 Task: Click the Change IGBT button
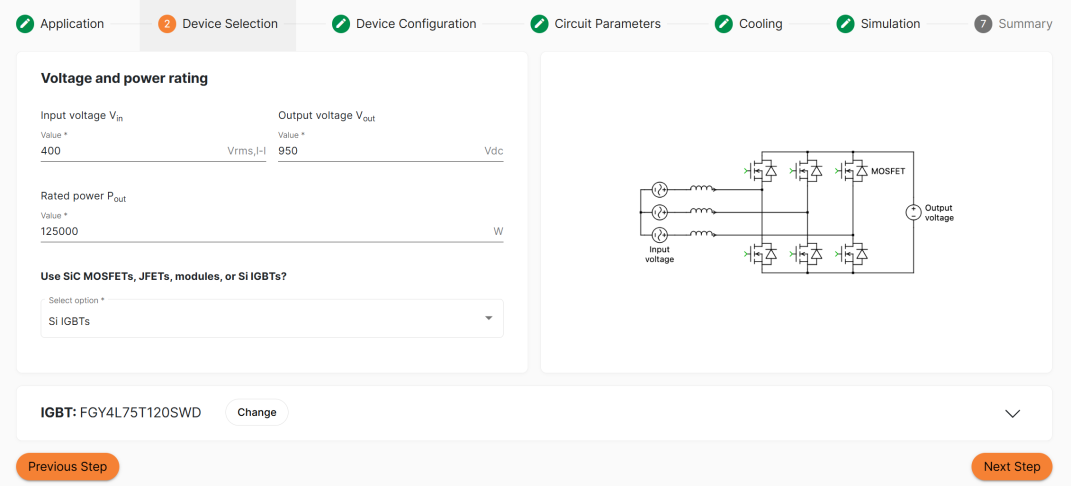[257, 412]
